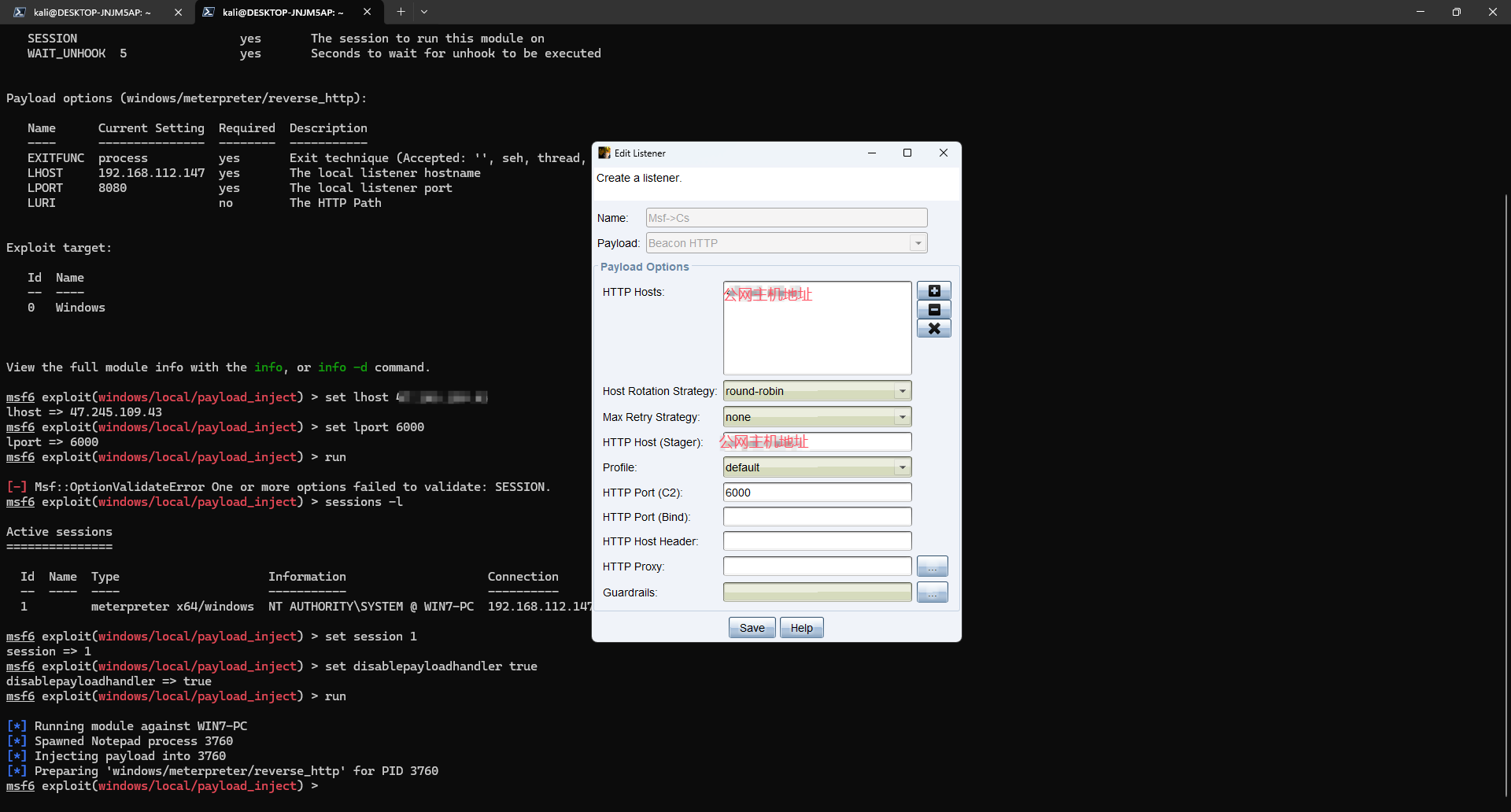1511x812 pixels.
Task: Click the last msf6 prompt line
Action: pyautogui.click(x=162, y=786)
